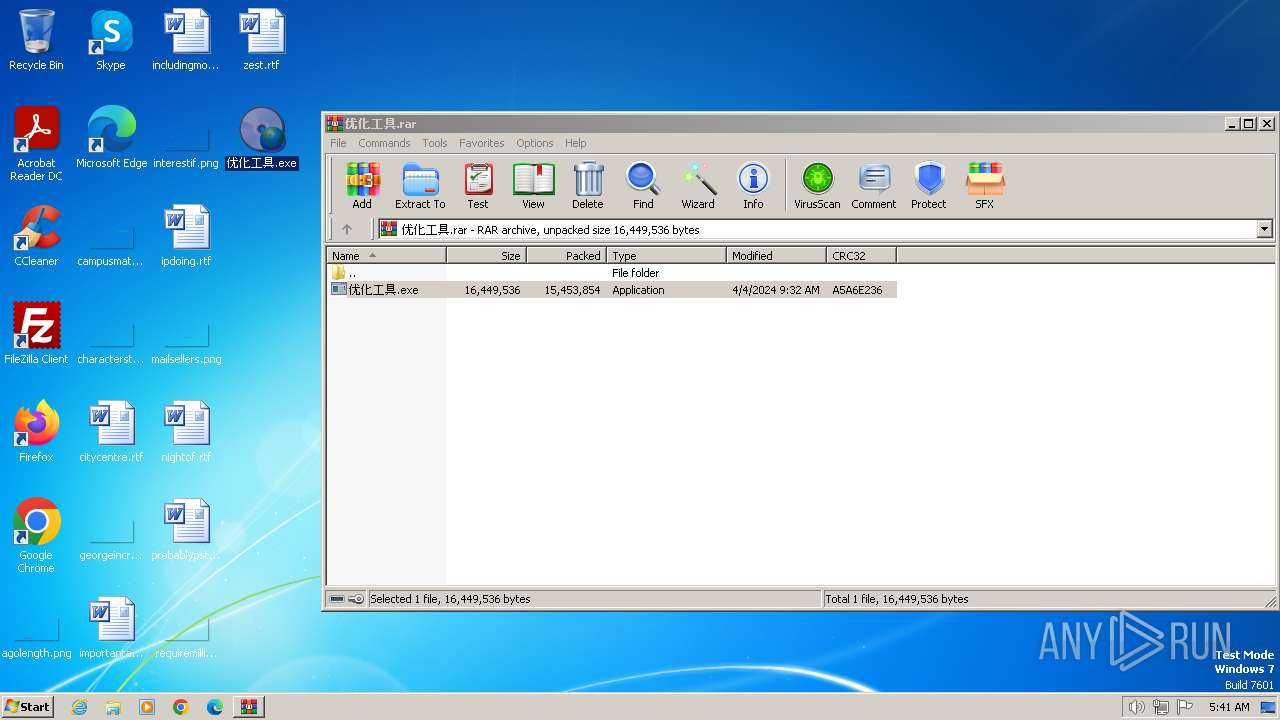Image resolution: width=1280 pixels, height=720 pixels.
Task: Launch the Wizard tool
Action: (698, 186)
